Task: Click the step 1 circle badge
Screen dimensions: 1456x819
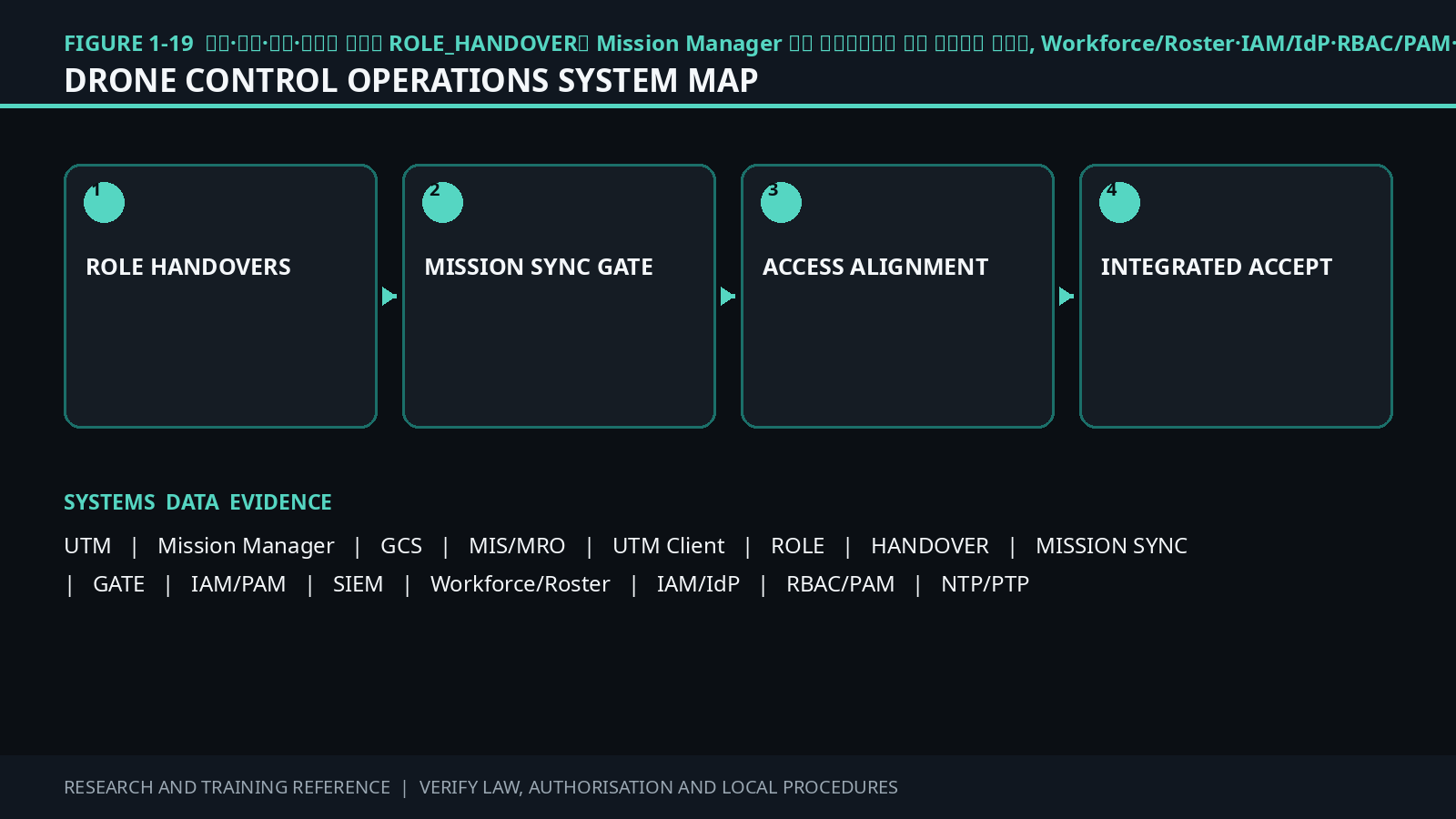Action: coord(104,202)
